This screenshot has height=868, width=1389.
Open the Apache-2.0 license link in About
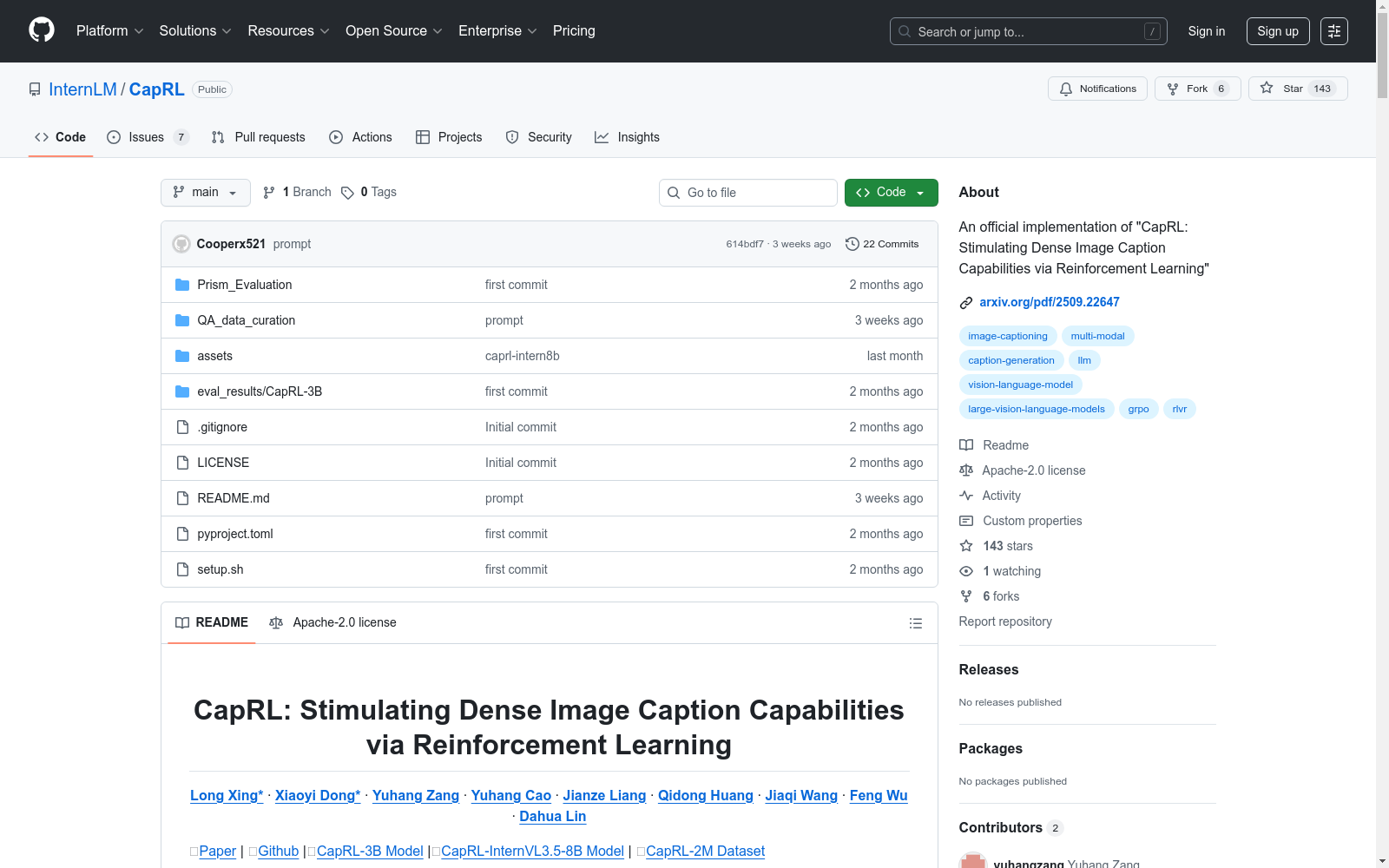[1023, 470]
